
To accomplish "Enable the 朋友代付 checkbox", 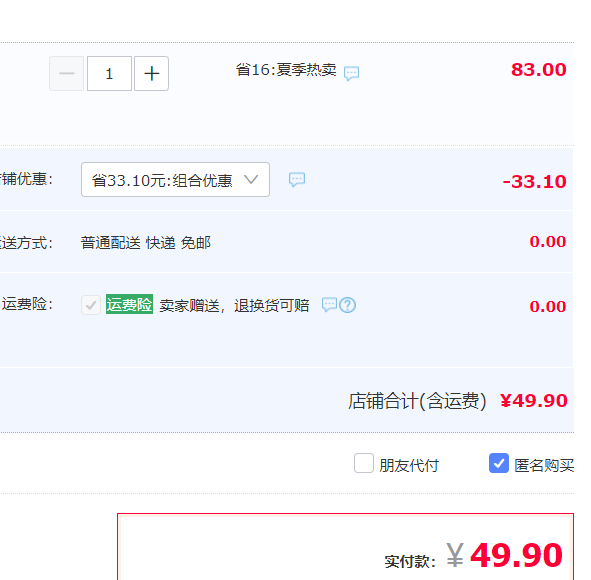I will 364,463.
